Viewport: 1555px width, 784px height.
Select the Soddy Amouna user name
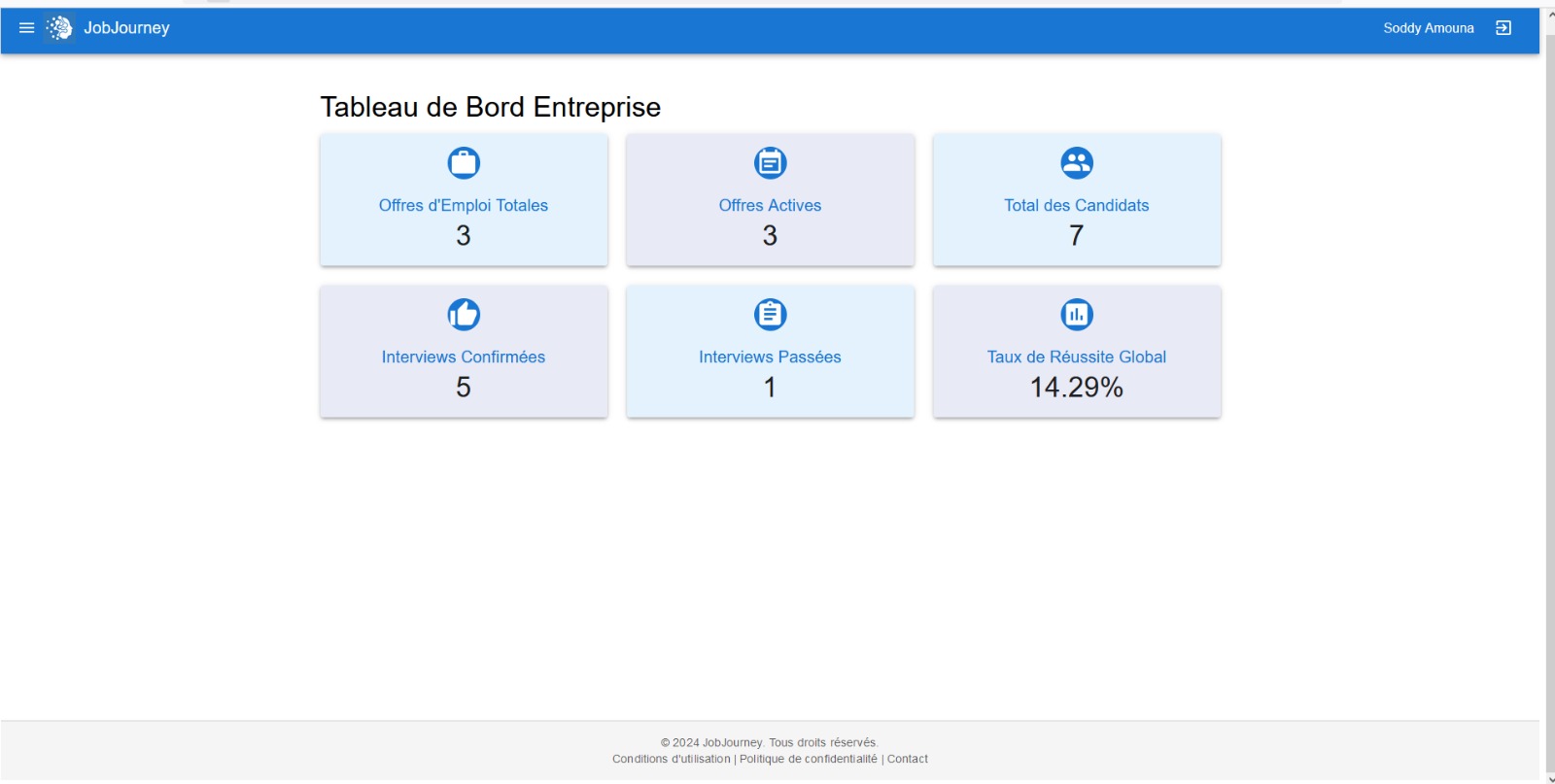(x=1428, y=28)
